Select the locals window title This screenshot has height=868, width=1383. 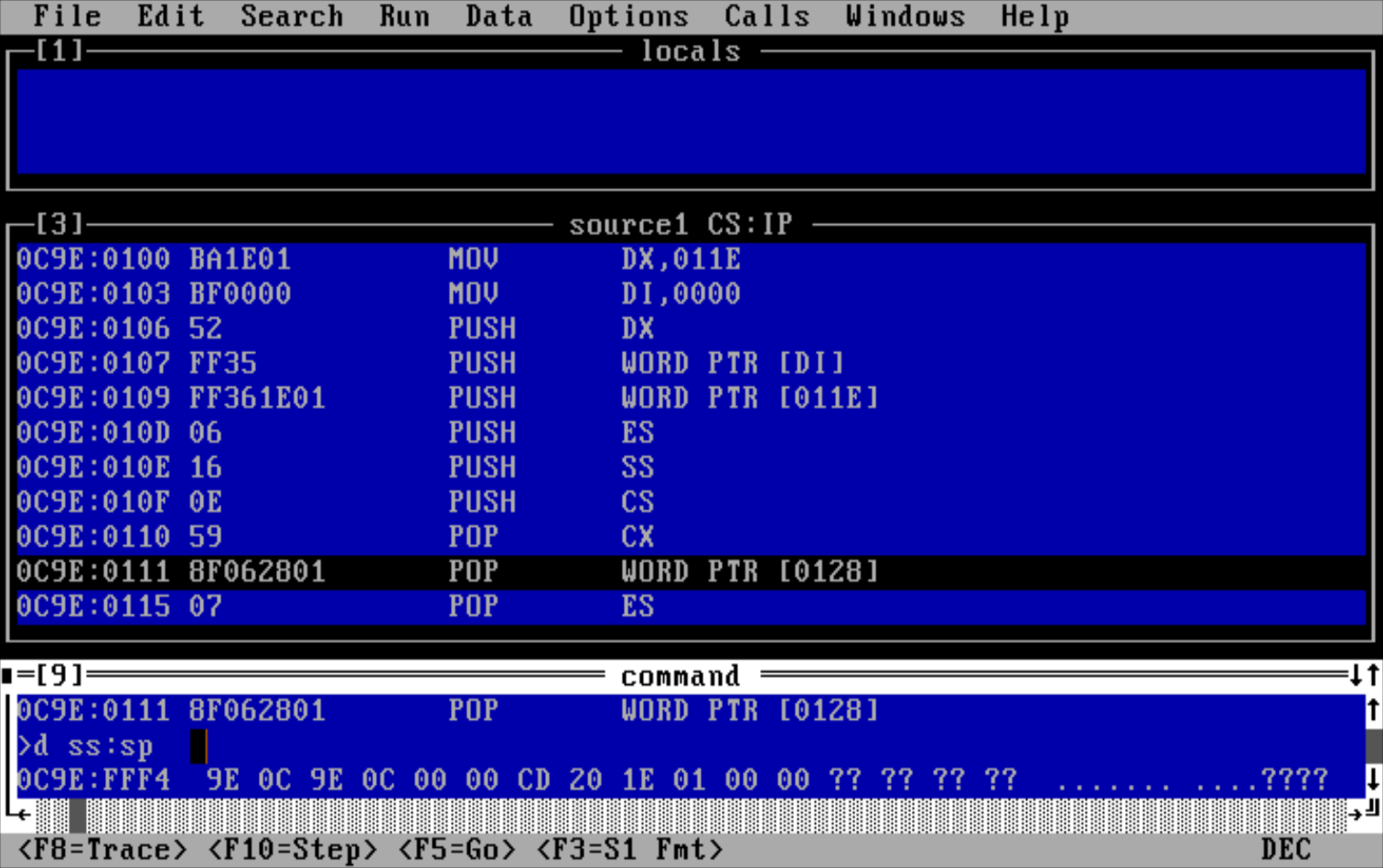click(x=691, y=51)
